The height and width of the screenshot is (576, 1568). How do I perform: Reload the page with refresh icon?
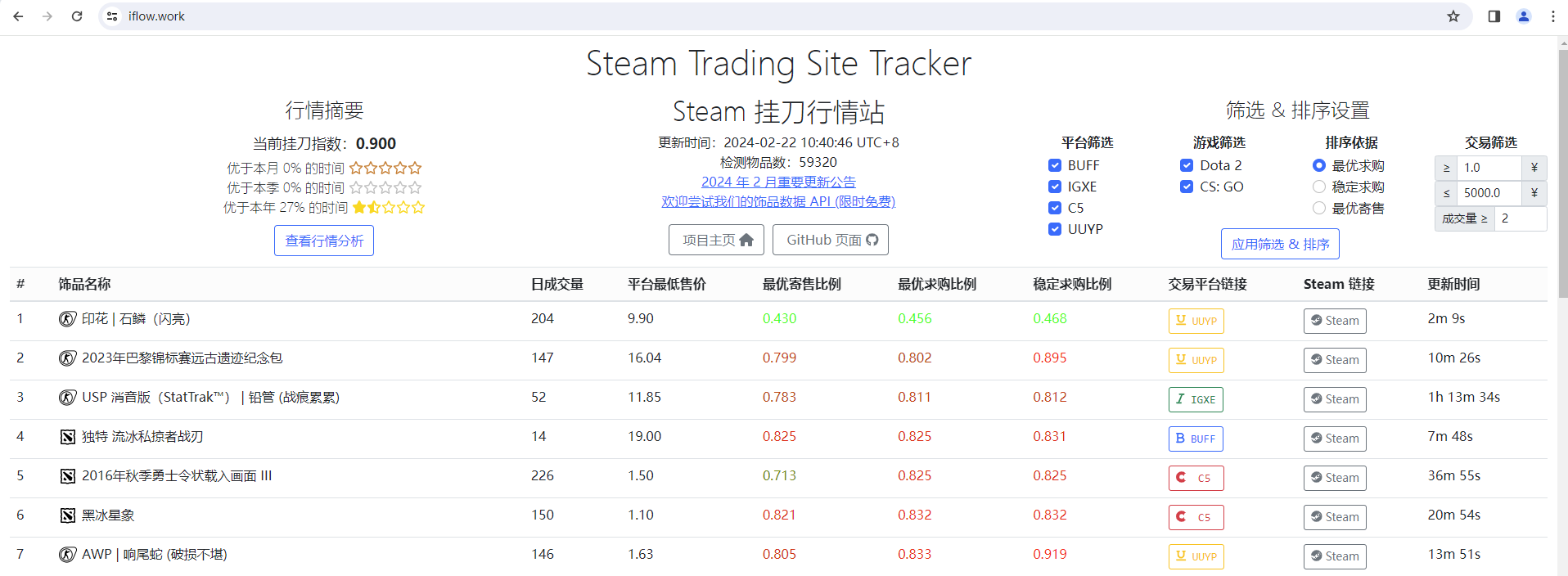77,16
